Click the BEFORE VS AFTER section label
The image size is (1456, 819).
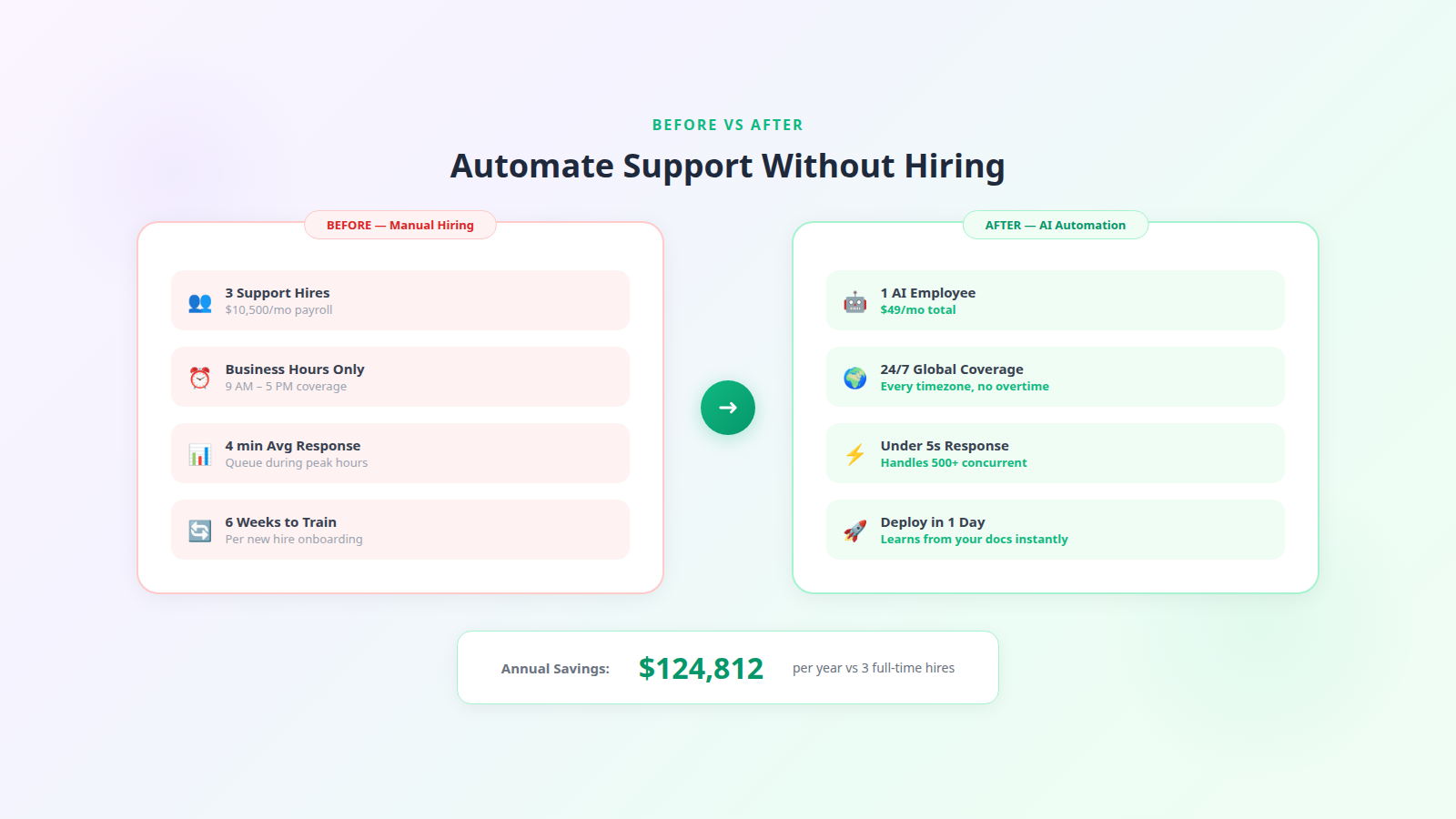pyautogui.click(x=728, y=125)
